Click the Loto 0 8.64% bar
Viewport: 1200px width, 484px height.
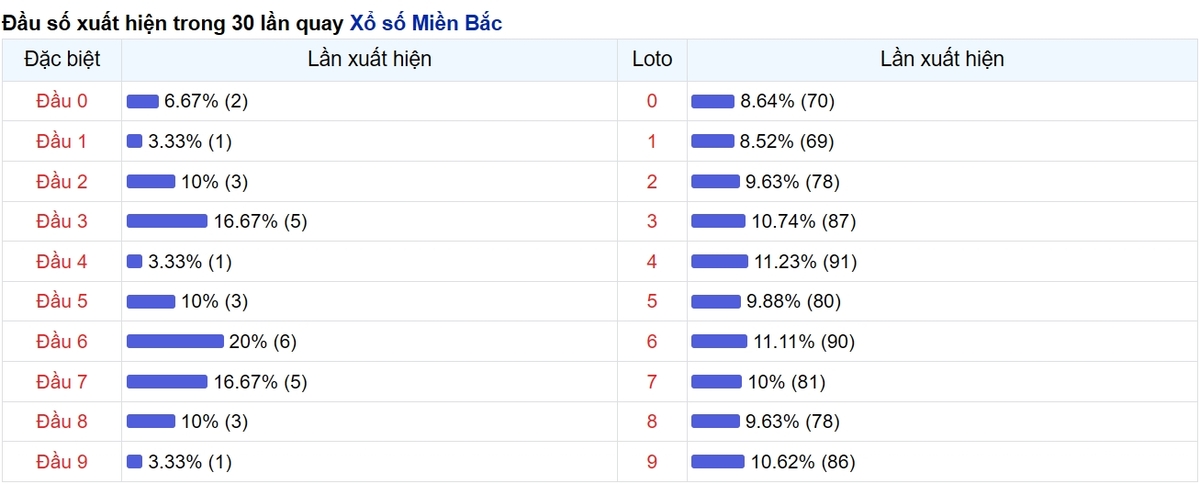713,101
